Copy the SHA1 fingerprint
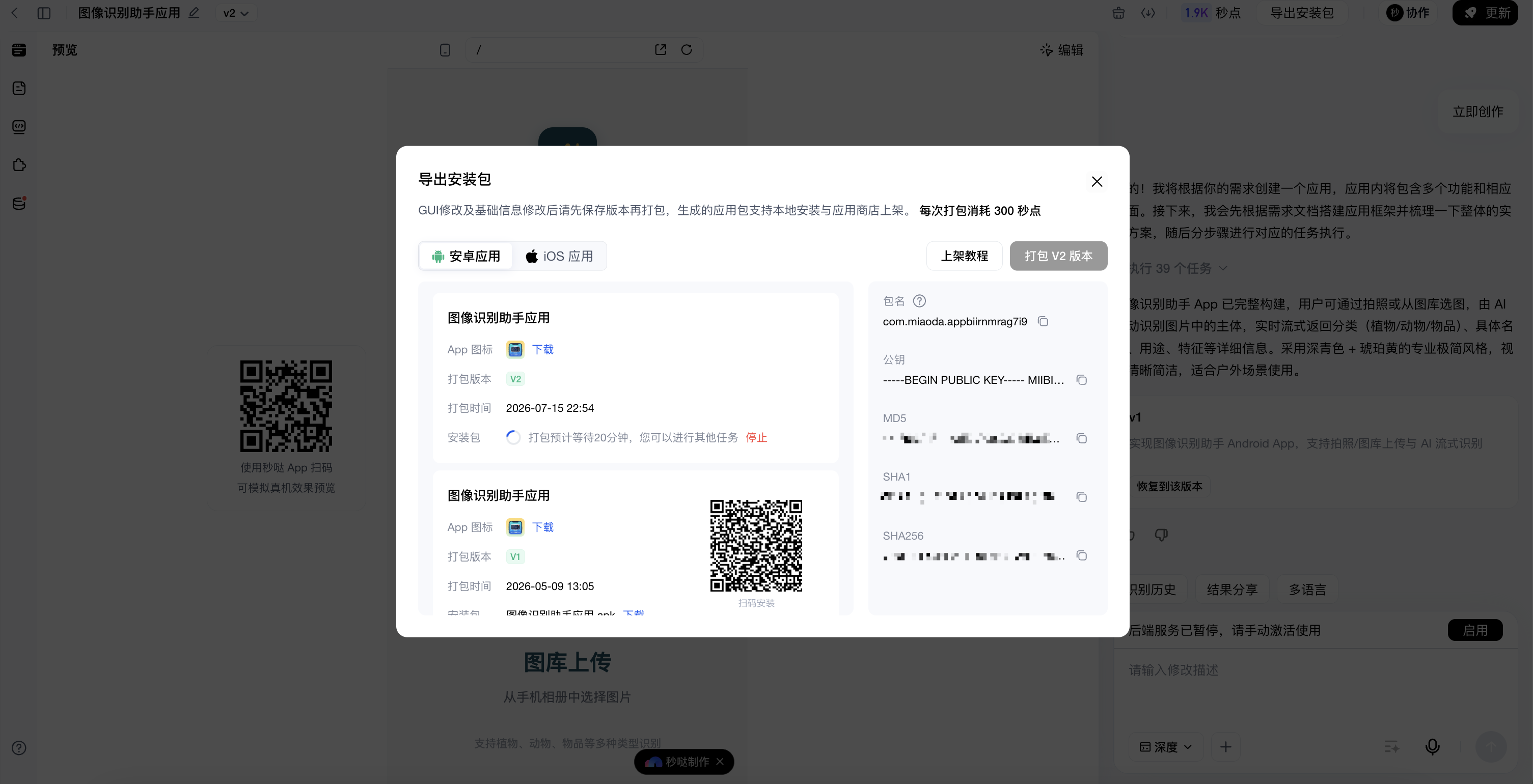This screenshot has width=1533, height=784. pos(1081,497)
